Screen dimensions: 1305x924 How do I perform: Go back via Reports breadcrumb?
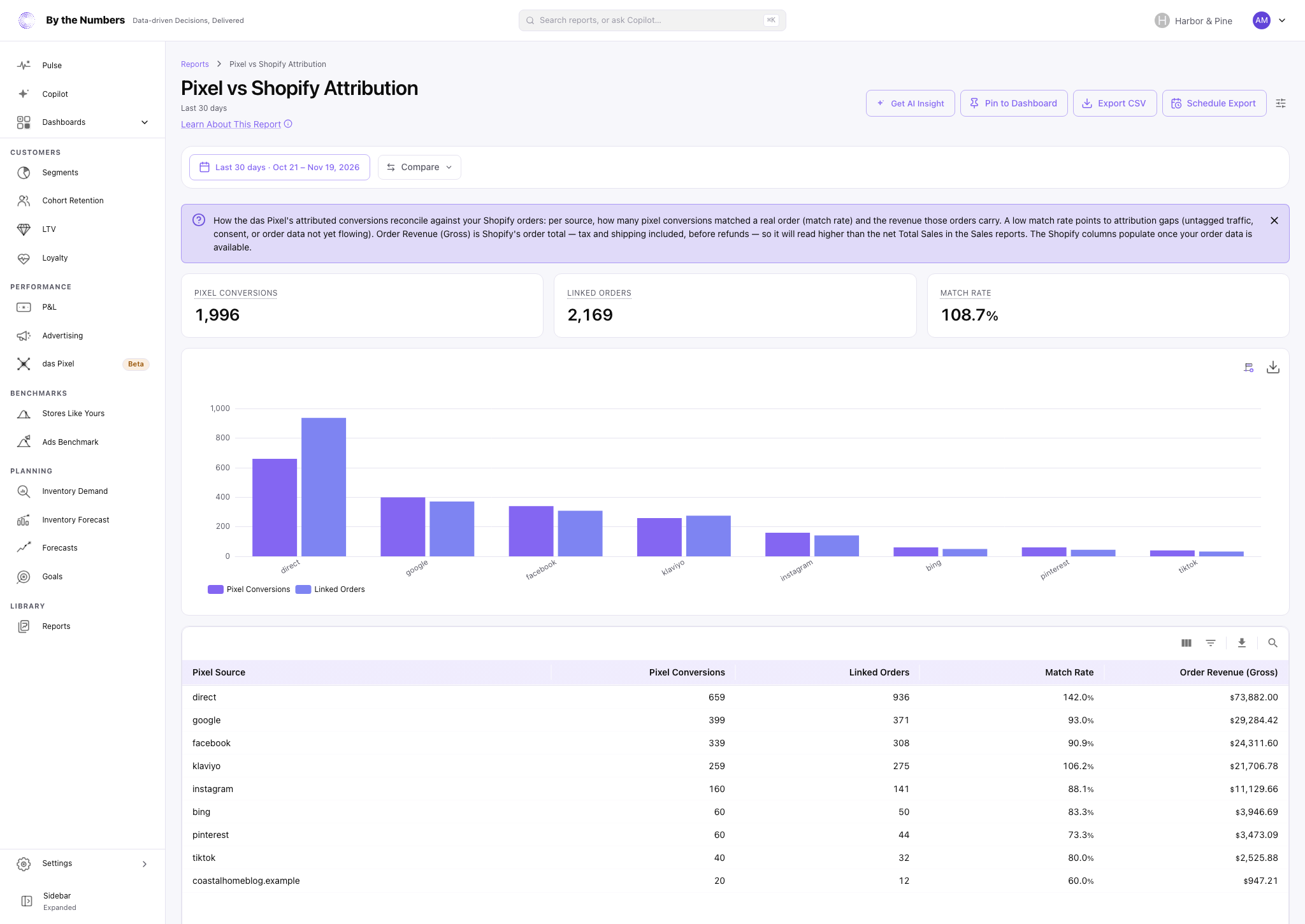[195, 64]
